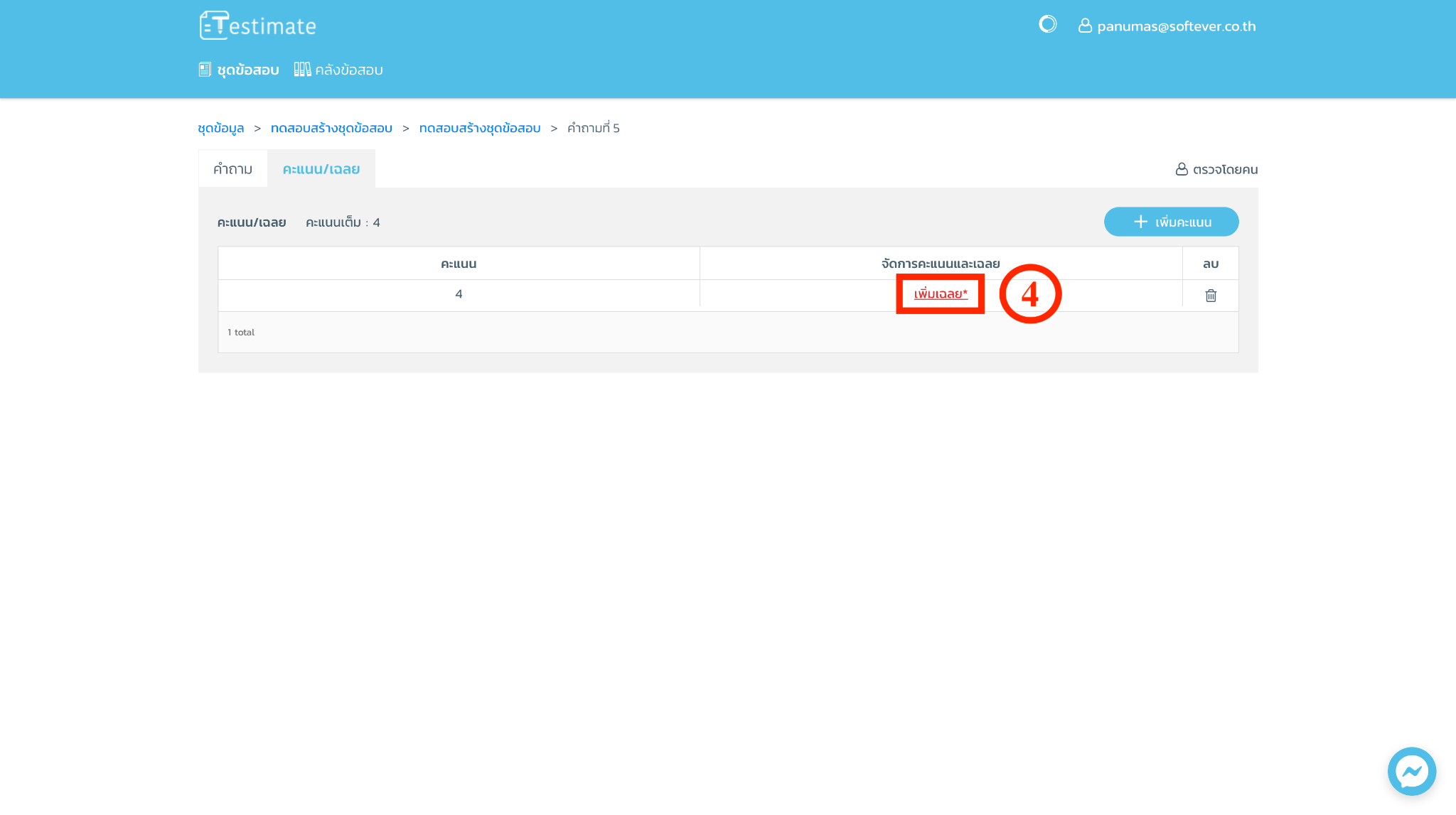Click the ชุดข้อสอบ document icon

pyautogui.click(x=205, y=70)
